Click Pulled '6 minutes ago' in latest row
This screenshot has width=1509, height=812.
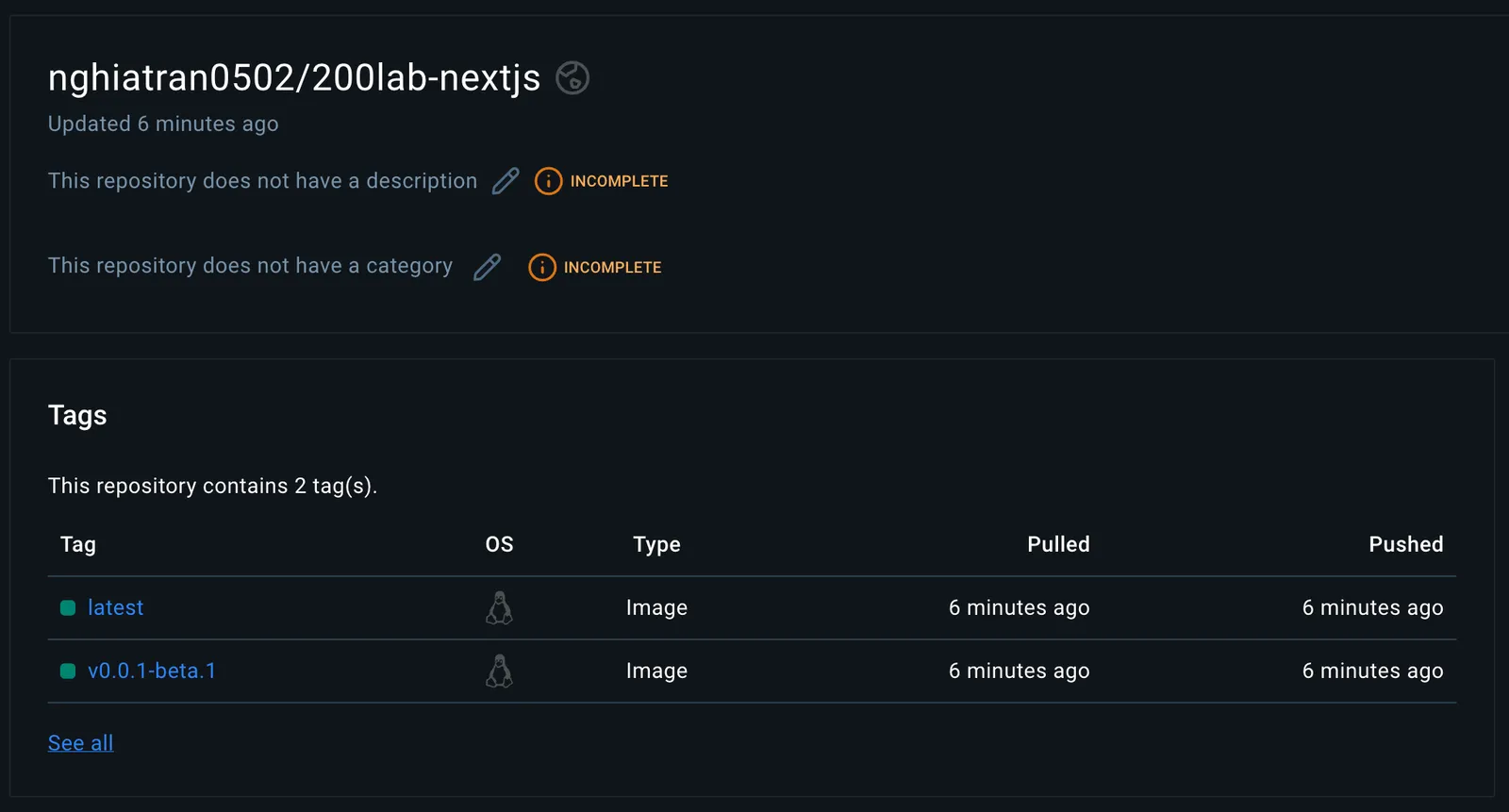1020,607
